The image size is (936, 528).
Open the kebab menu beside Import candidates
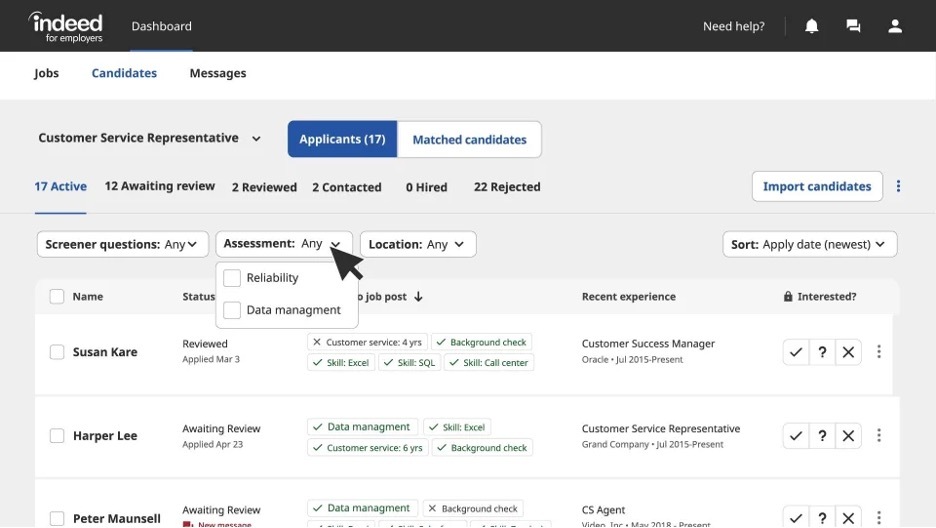pos(898,186)
